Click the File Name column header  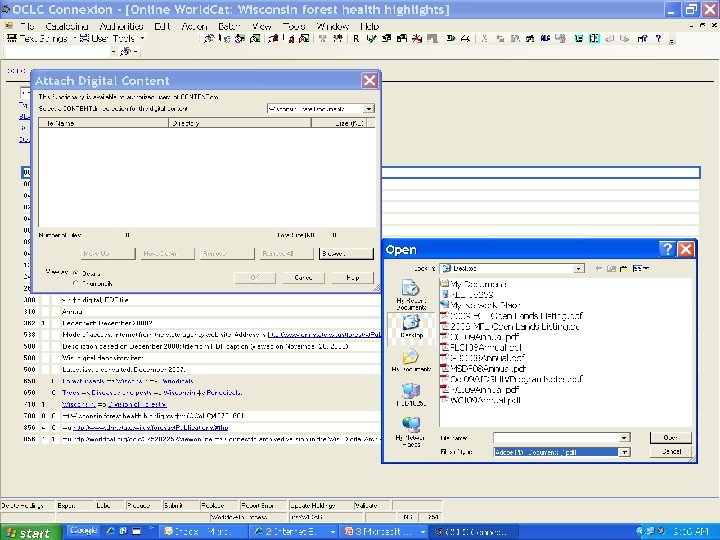click(104, 123)
